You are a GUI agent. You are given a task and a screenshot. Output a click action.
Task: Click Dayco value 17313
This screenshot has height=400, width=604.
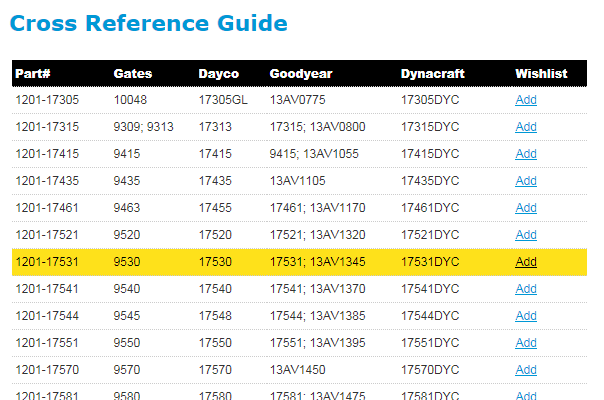tap(215, 127)
